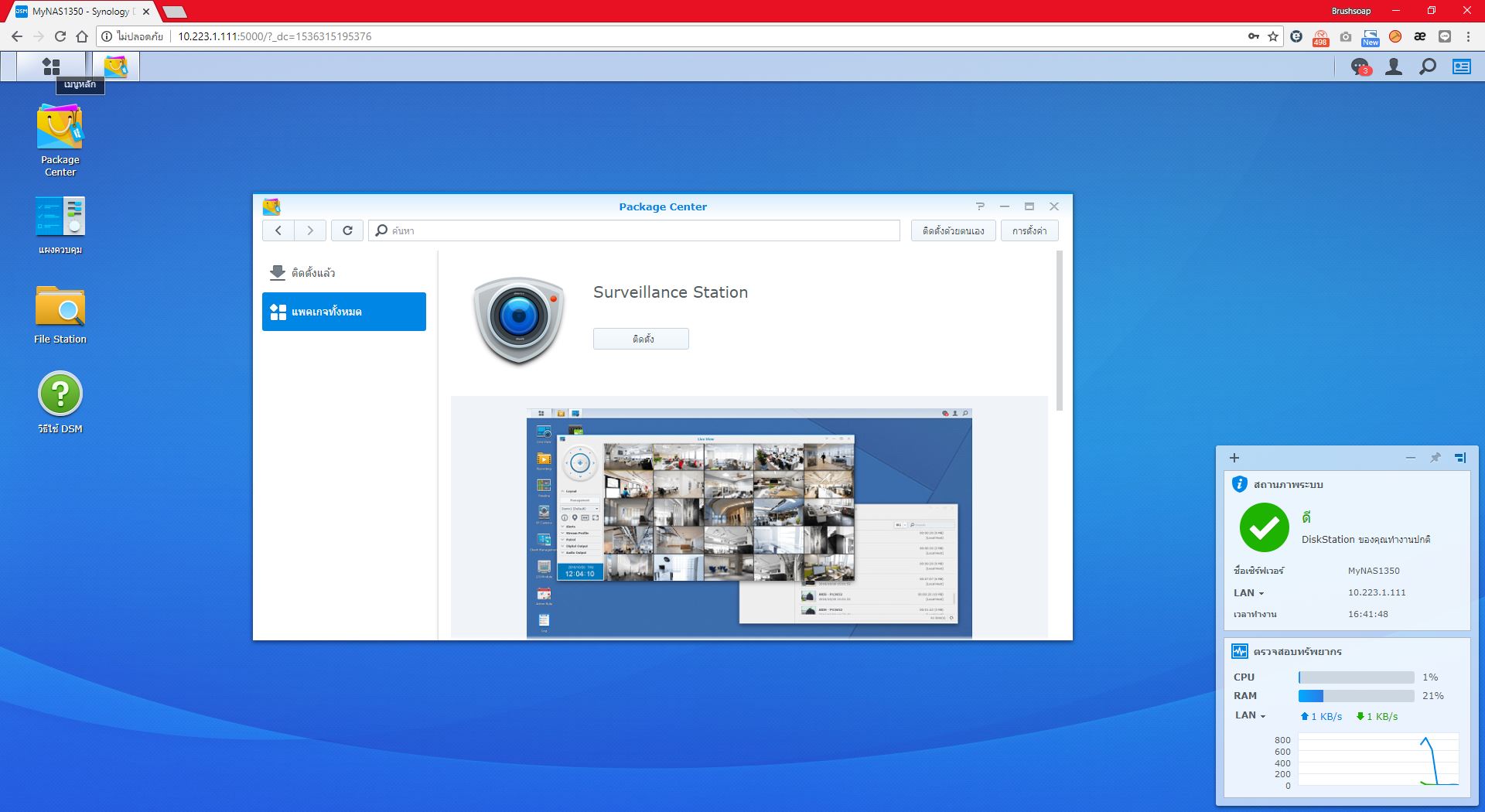The image size is (1485, 812).
Task: Select Package Center in the DSM taskbar
Action: pos(116,67)
